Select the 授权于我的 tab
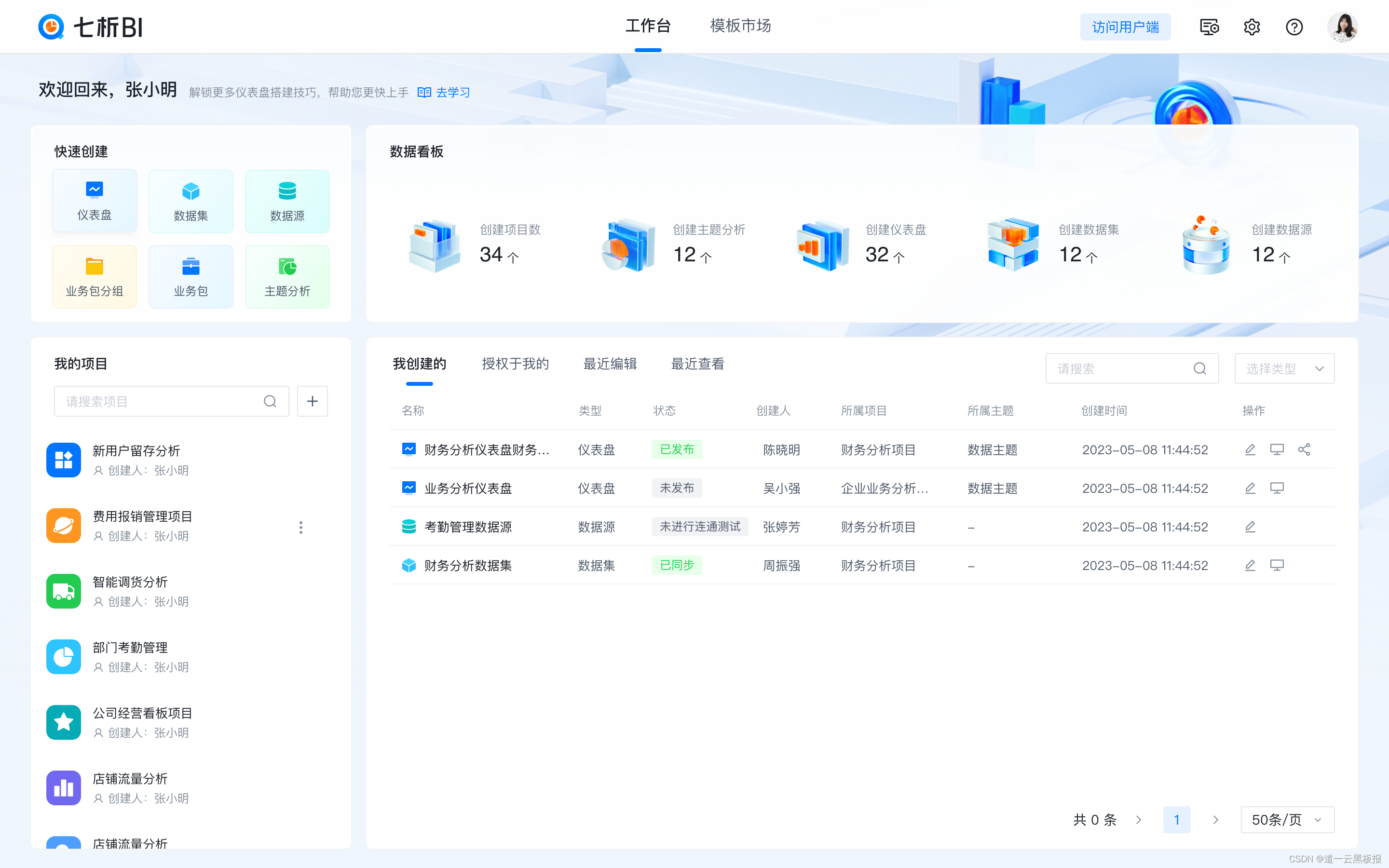This screenshot has height=868, width=1389. coord(515,364)
